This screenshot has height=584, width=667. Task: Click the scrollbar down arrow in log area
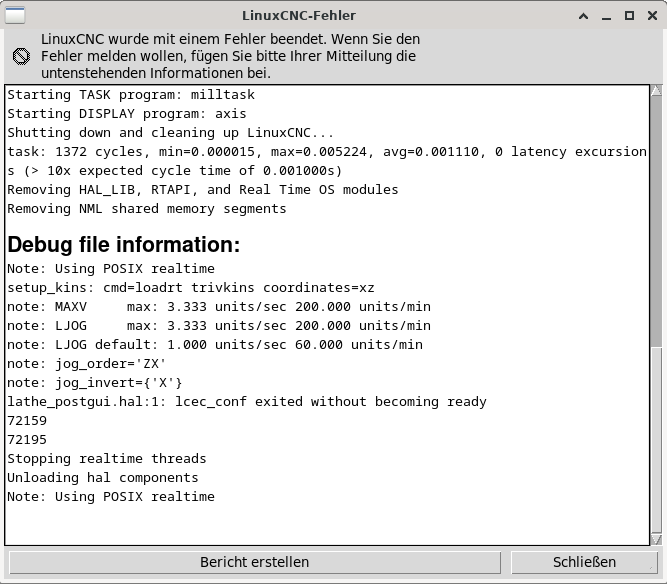(x=656, y=539)
